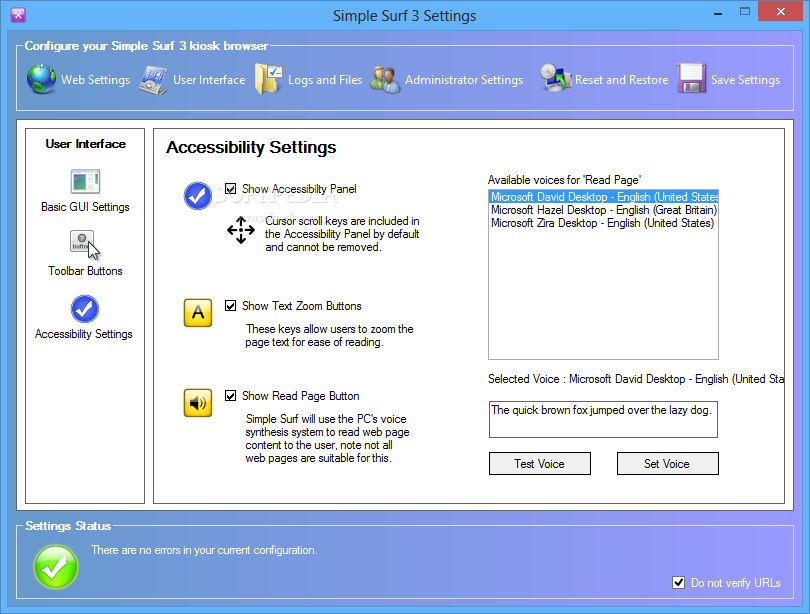
Task: Select the Accessibility Settings sidebar label
Action: (84, 334)
